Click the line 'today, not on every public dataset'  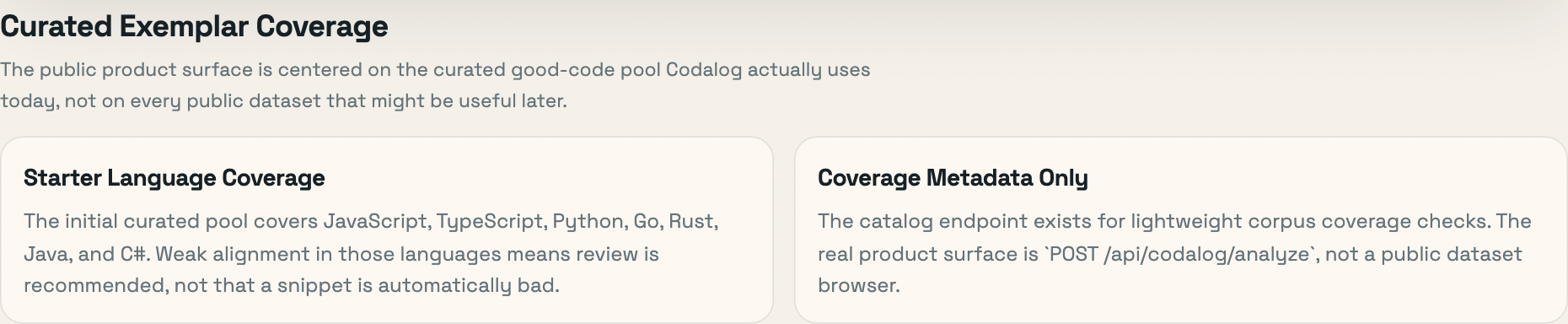(283, 101)
